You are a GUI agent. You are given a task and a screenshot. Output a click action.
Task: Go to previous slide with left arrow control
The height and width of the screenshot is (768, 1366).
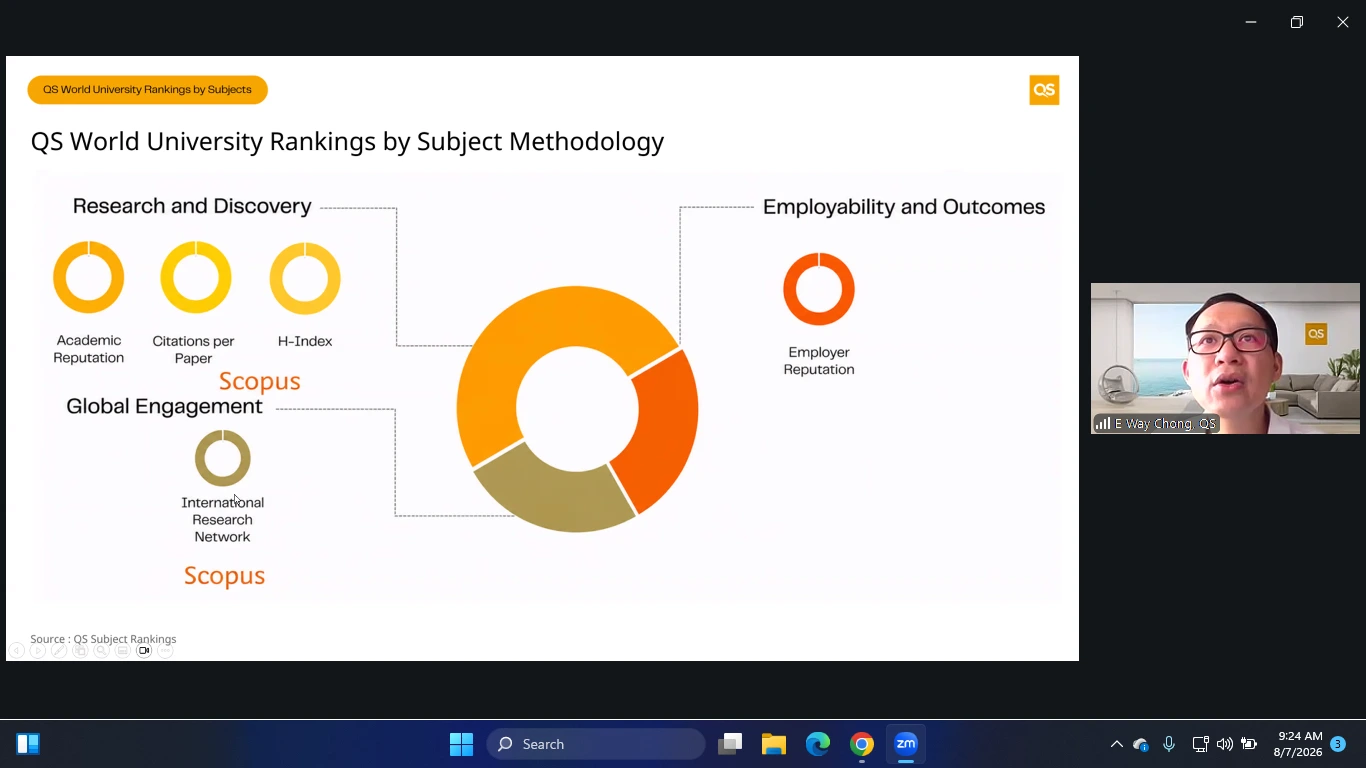[16, 651]
